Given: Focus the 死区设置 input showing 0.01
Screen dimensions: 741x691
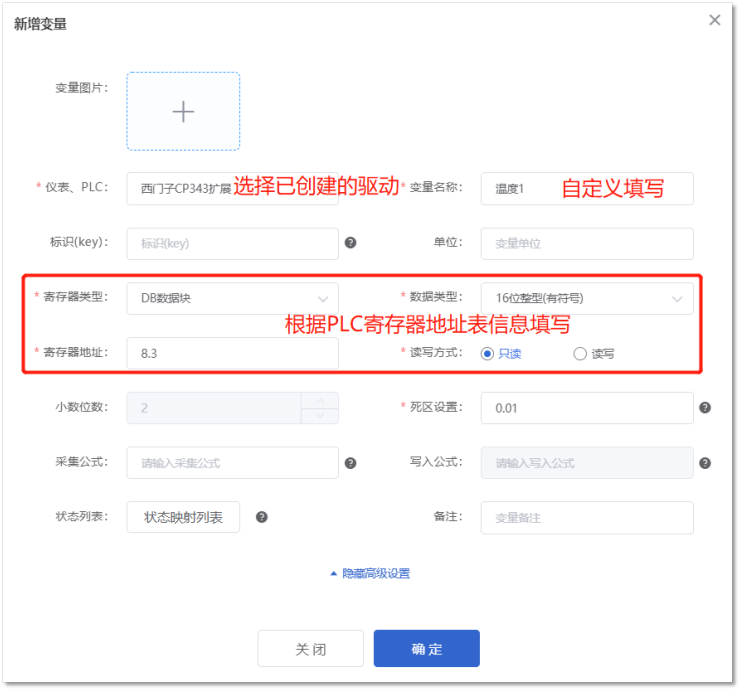Looking at the screenshot, I should [x=587, y=408].
